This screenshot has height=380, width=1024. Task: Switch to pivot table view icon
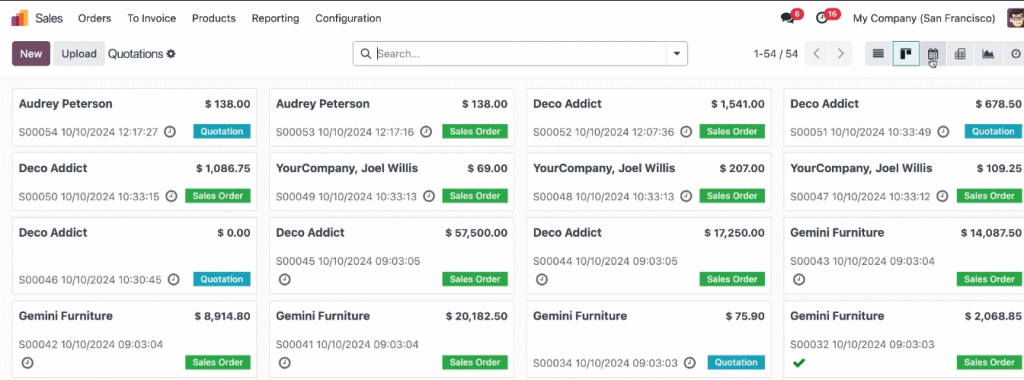[960, 54]
